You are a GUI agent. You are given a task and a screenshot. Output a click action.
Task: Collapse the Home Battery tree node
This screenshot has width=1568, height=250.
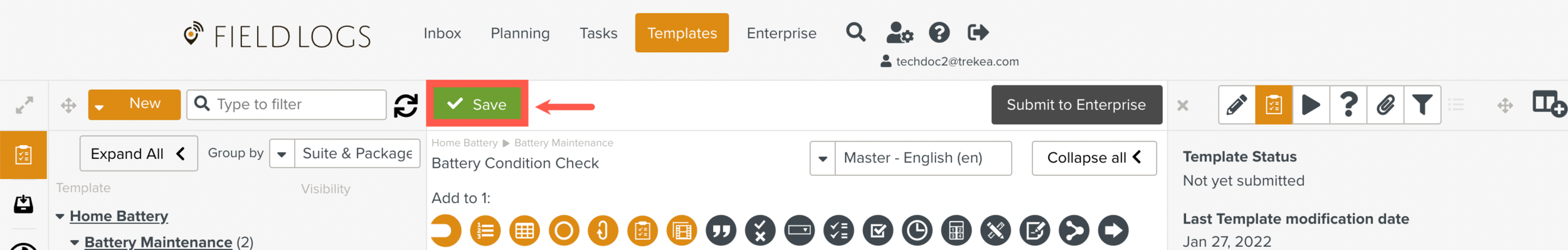60,217
